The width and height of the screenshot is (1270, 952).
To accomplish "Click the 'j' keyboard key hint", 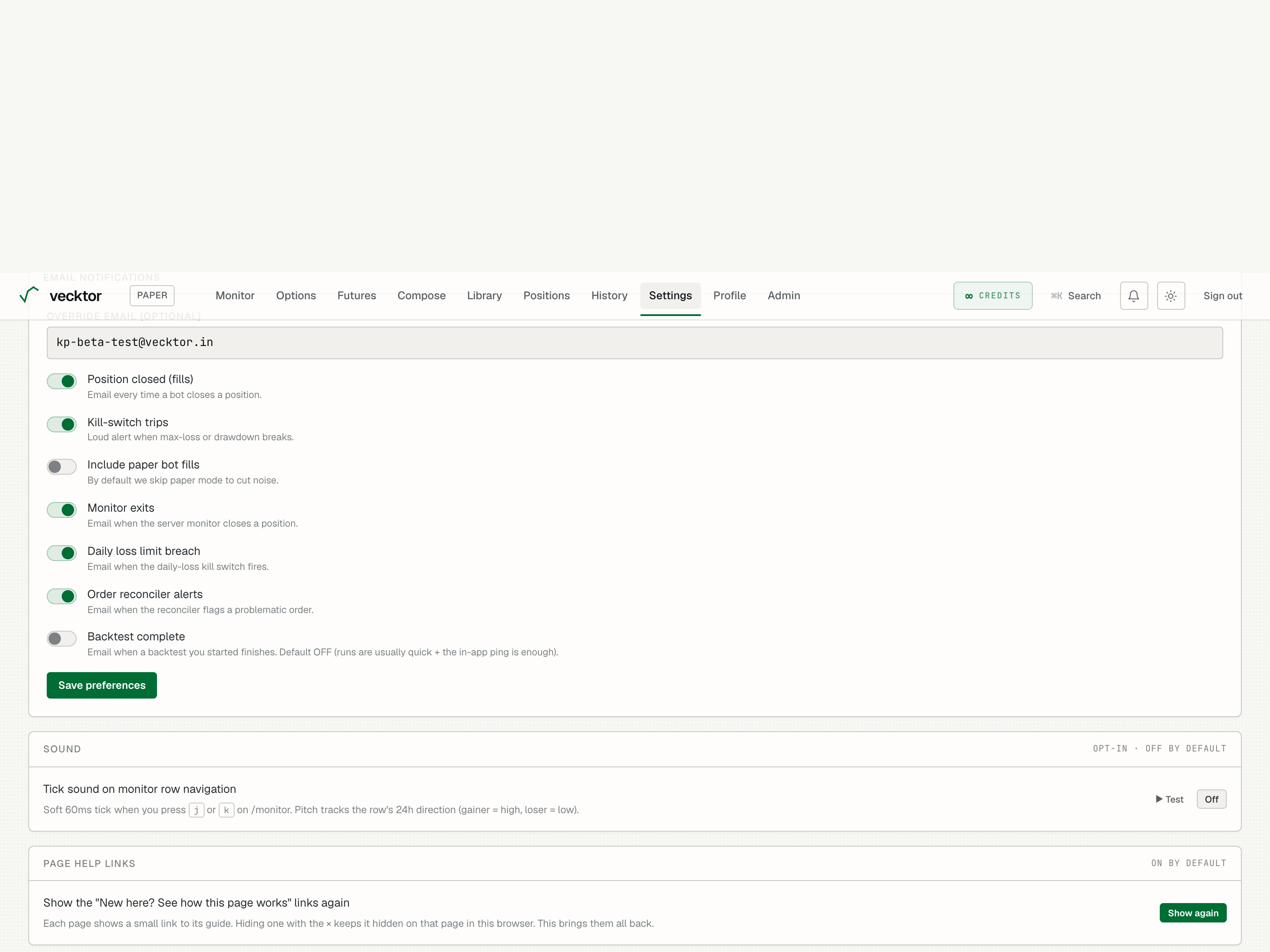I will [196, 810].
